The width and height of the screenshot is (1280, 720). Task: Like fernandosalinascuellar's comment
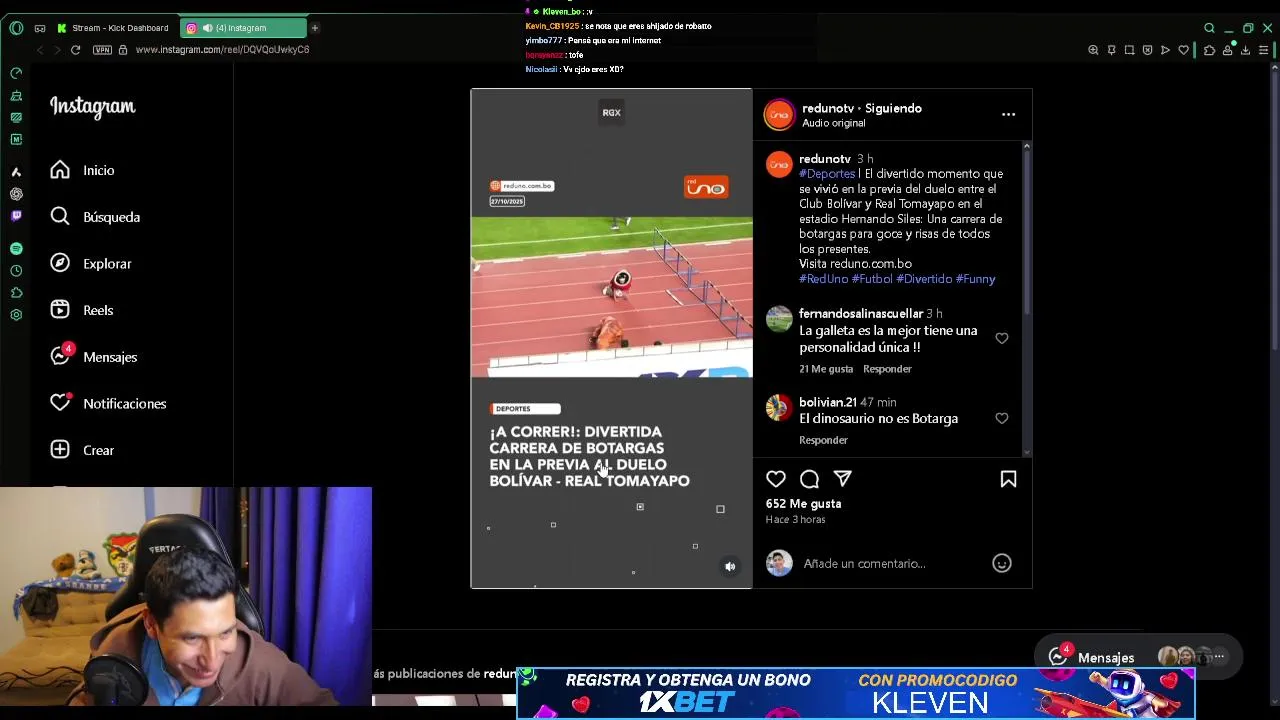(1001, 338)
